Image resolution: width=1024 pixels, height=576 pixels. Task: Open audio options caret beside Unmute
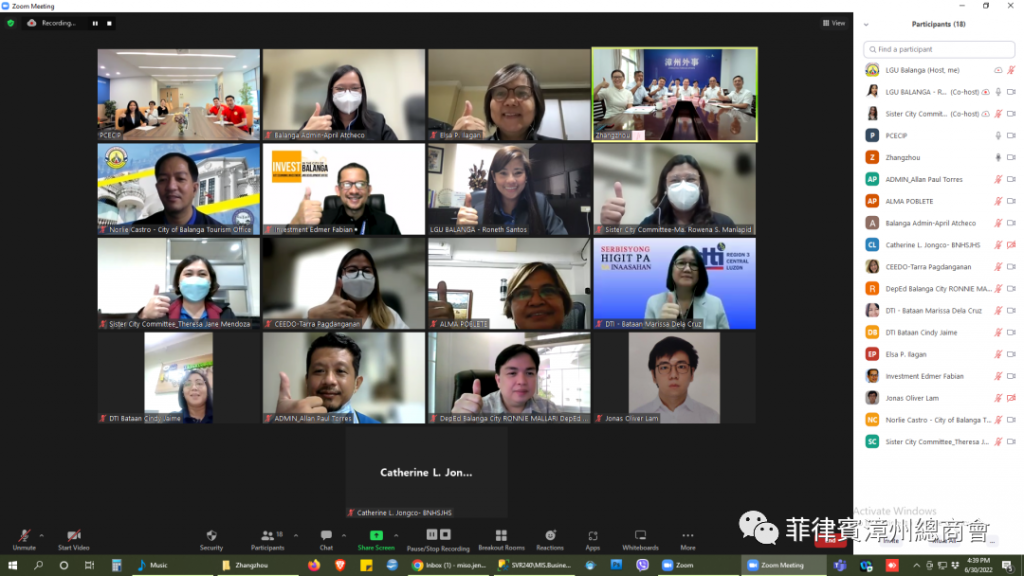click(42, 536)
